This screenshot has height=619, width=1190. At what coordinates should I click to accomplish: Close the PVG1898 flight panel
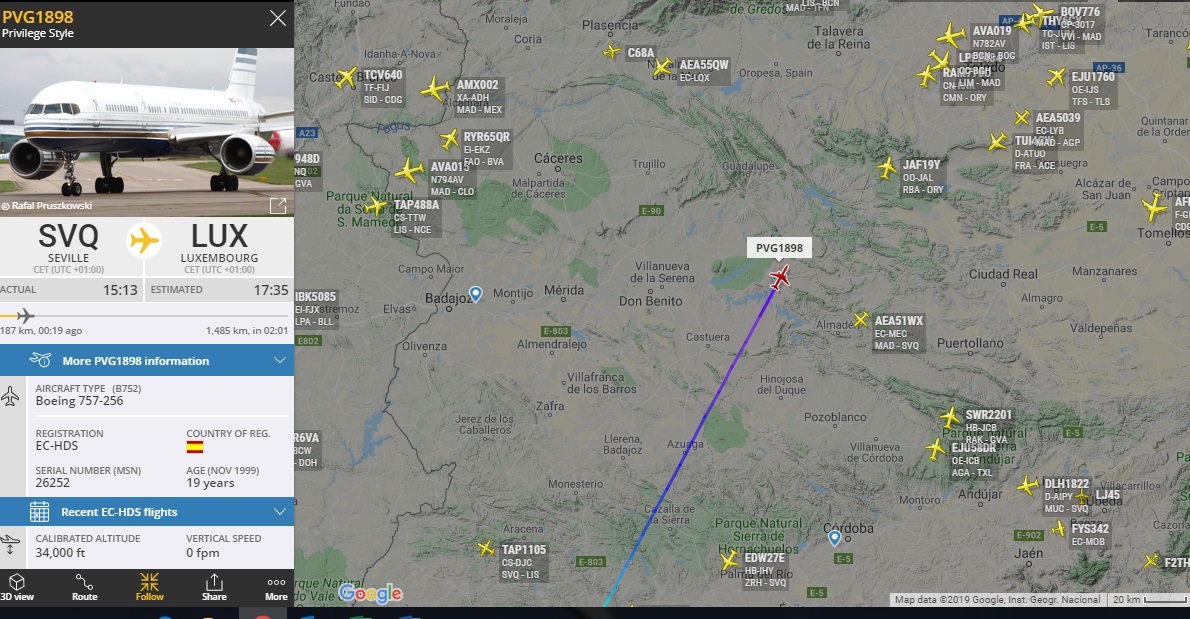[x=278, y=18]
